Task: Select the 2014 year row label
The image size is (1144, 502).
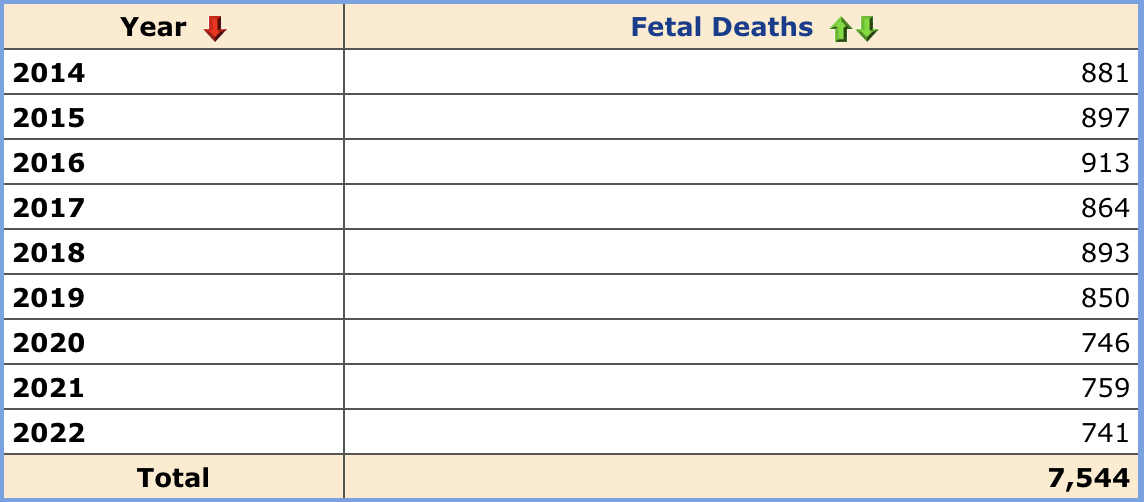Action: click(x=49, y=73)
